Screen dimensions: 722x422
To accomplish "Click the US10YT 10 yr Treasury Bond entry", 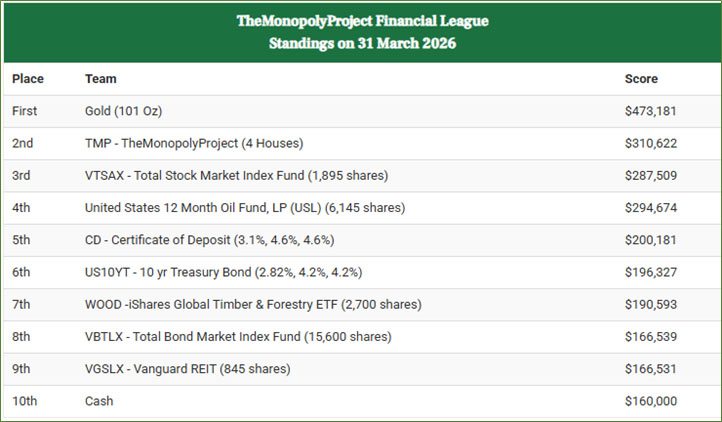I will point(222,272).
